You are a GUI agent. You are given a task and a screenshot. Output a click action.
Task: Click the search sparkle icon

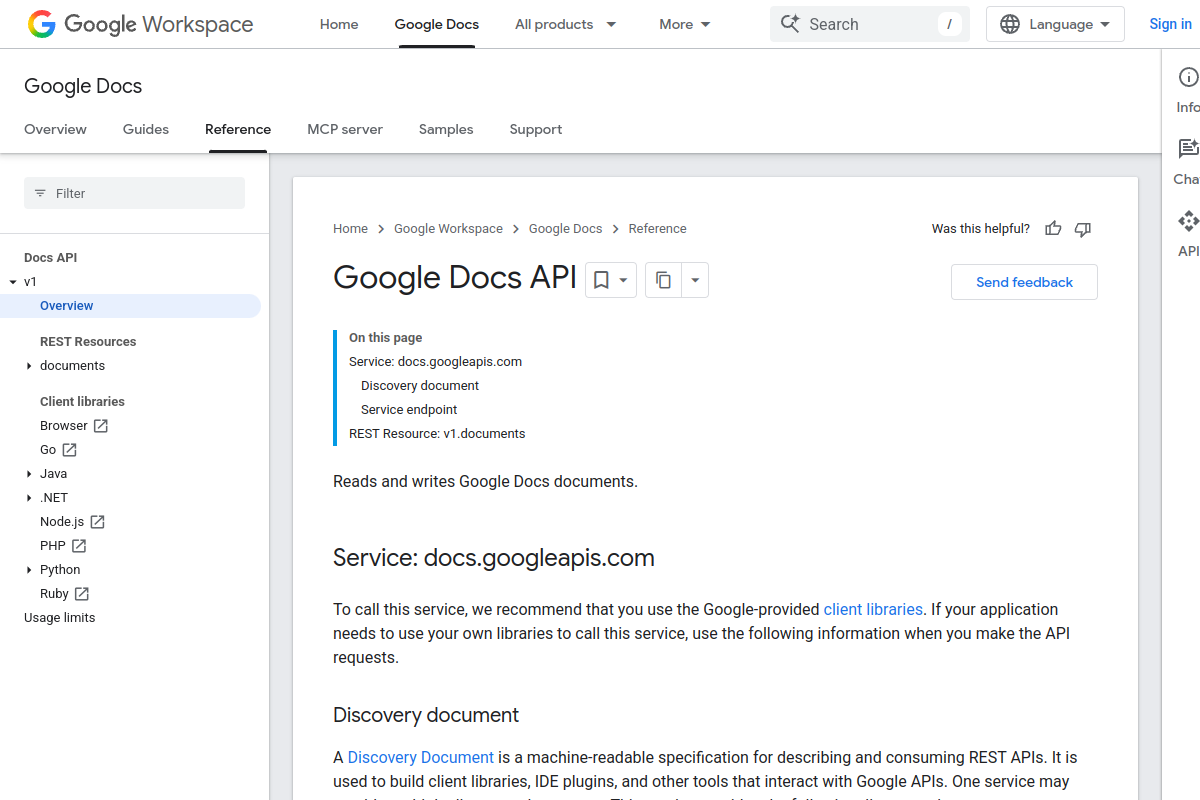tap(790, 24)
